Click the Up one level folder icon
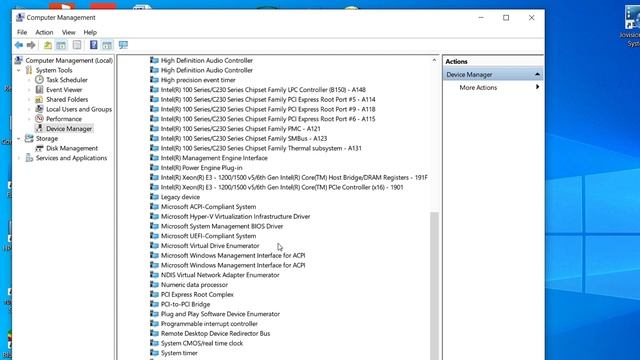The image size is (640, 360). [48, 45]
